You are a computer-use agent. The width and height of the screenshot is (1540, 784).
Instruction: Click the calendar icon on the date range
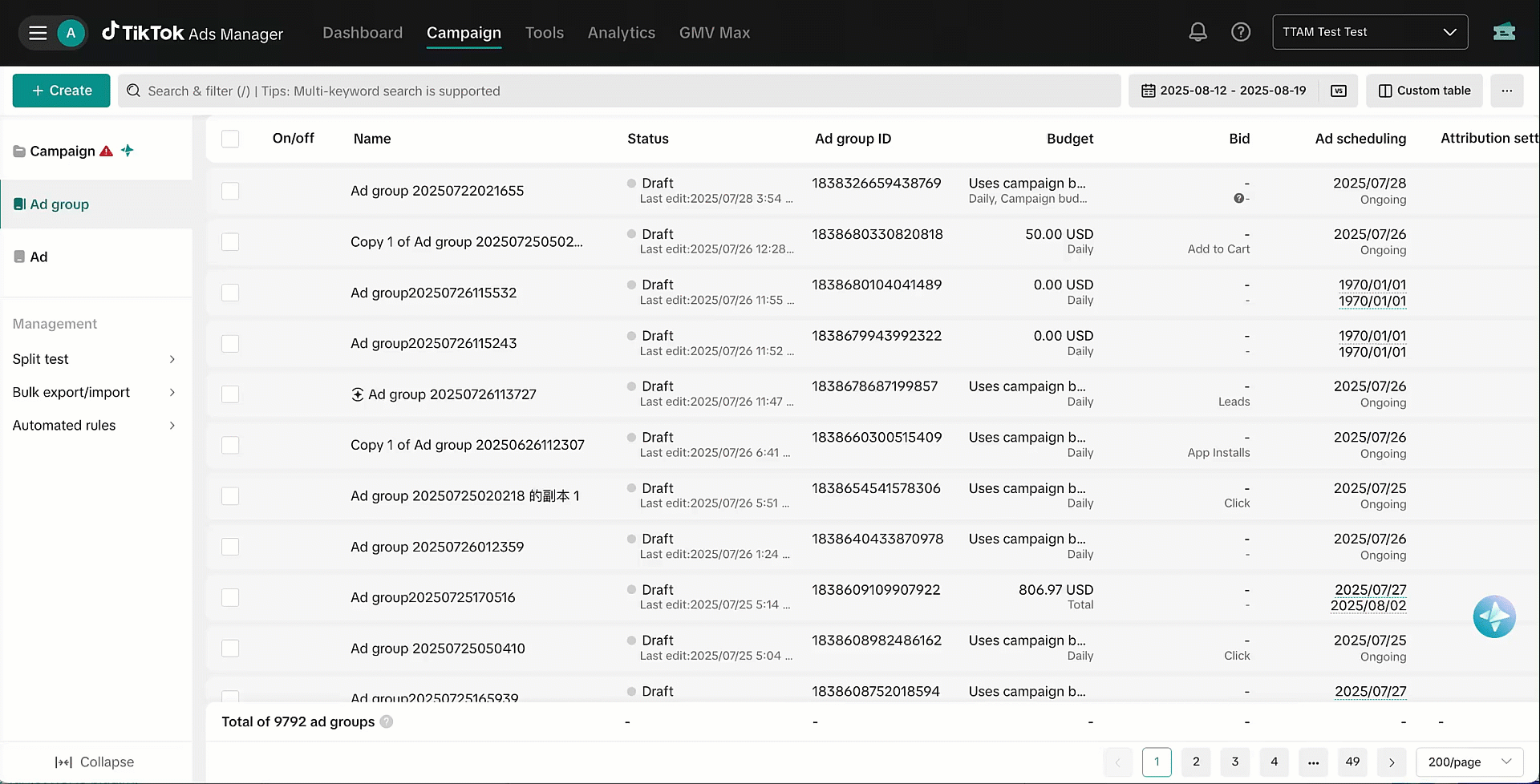1149,91
